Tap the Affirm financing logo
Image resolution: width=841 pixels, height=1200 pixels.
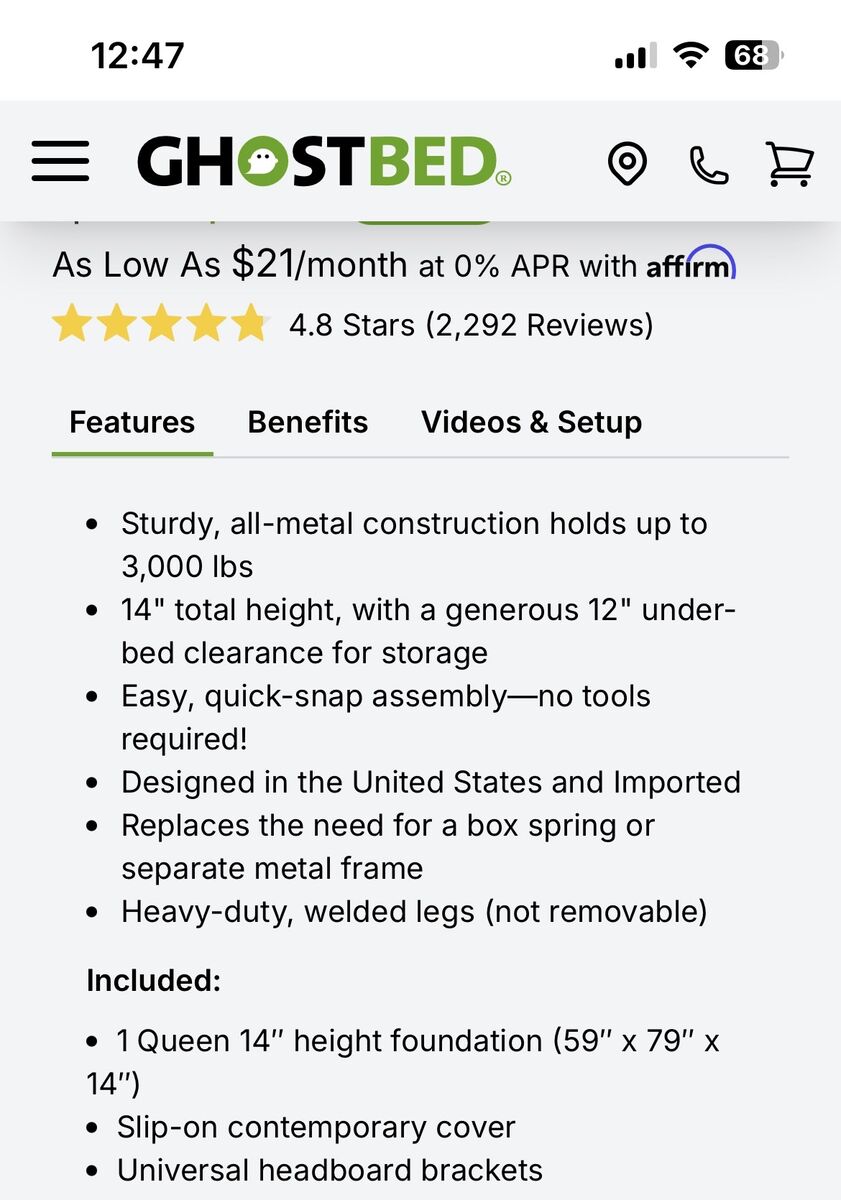690,265
